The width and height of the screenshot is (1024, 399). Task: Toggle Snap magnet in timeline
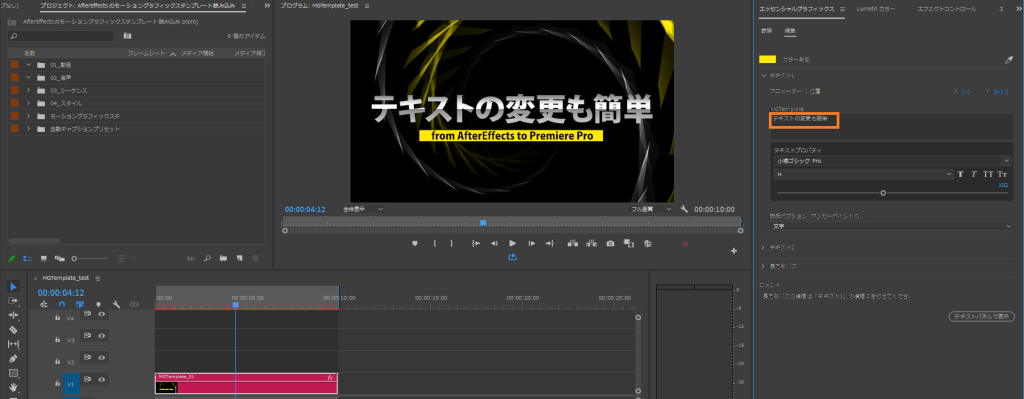click(62, 304)
